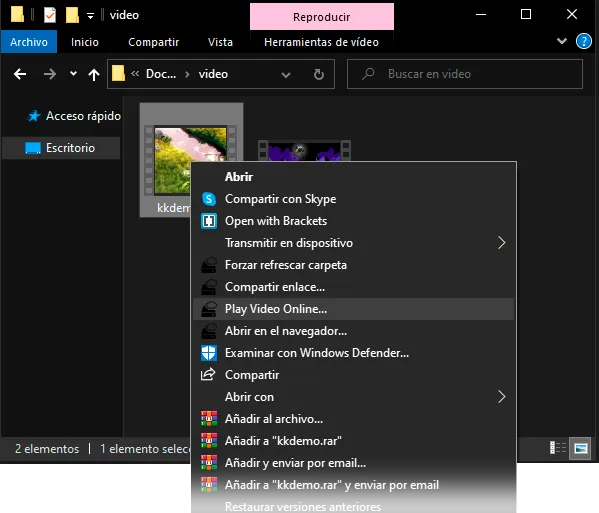Click the Skype icon in context menu
Screen dimensions: 599x513
click(209, 199)
